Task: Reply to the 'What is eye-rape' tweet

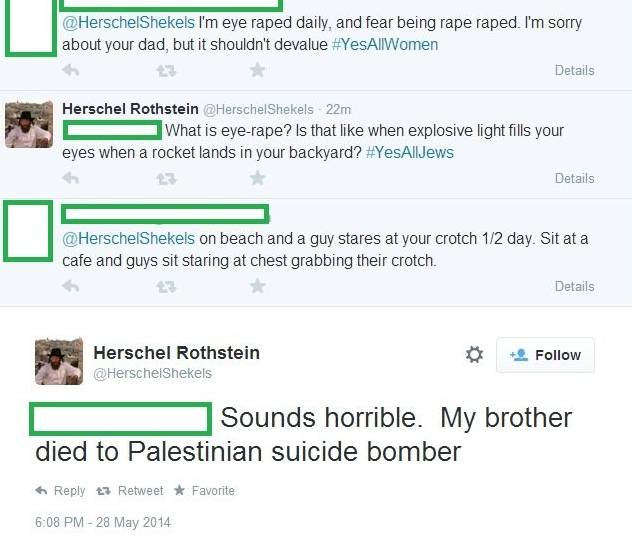Action: pyautogui.click(x=71, y=178)
